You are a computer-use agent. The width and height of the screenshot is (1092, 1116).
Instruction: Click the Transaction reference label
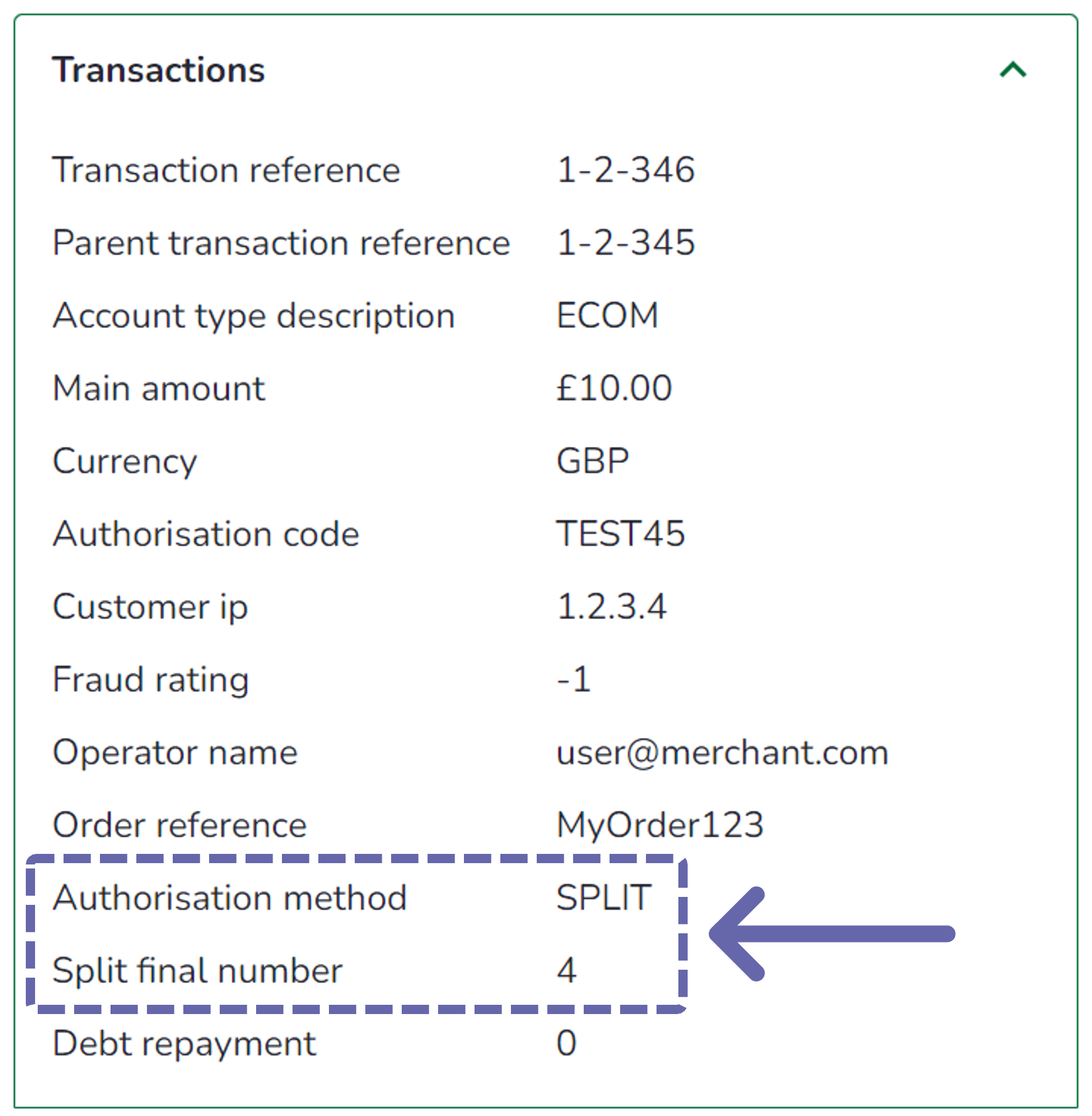coord(226,170)
